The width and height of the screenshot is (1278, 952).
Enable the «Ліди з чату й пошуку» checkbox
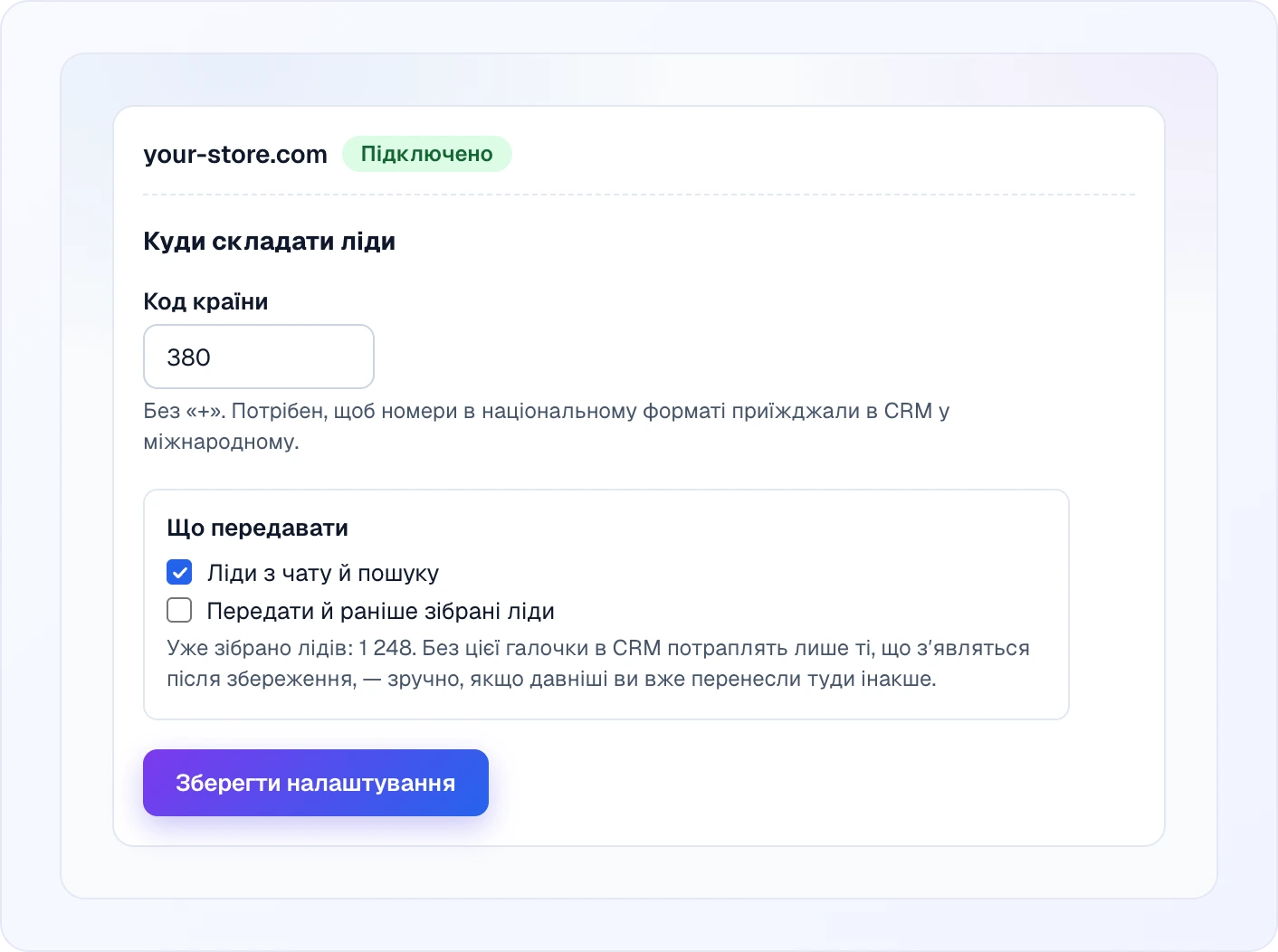(x=179, y=573)
